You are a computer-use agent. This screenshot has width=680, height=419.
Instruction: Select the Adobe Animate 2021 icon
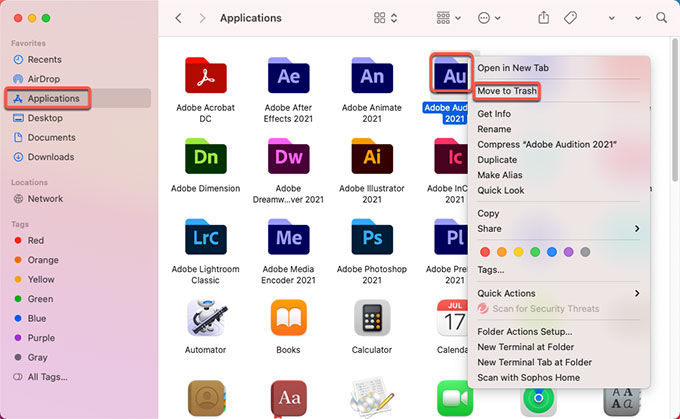coord(371,75)
